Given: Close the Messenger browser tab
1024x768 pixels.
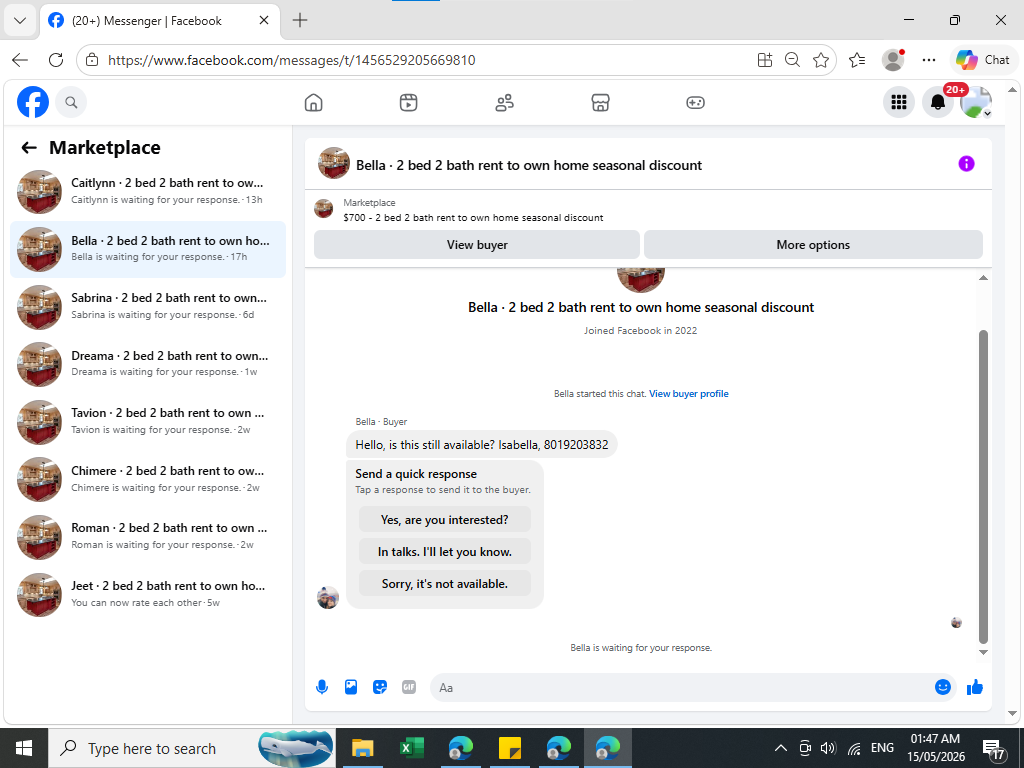Looking at the screenshot, I should [x=264, y=20].
